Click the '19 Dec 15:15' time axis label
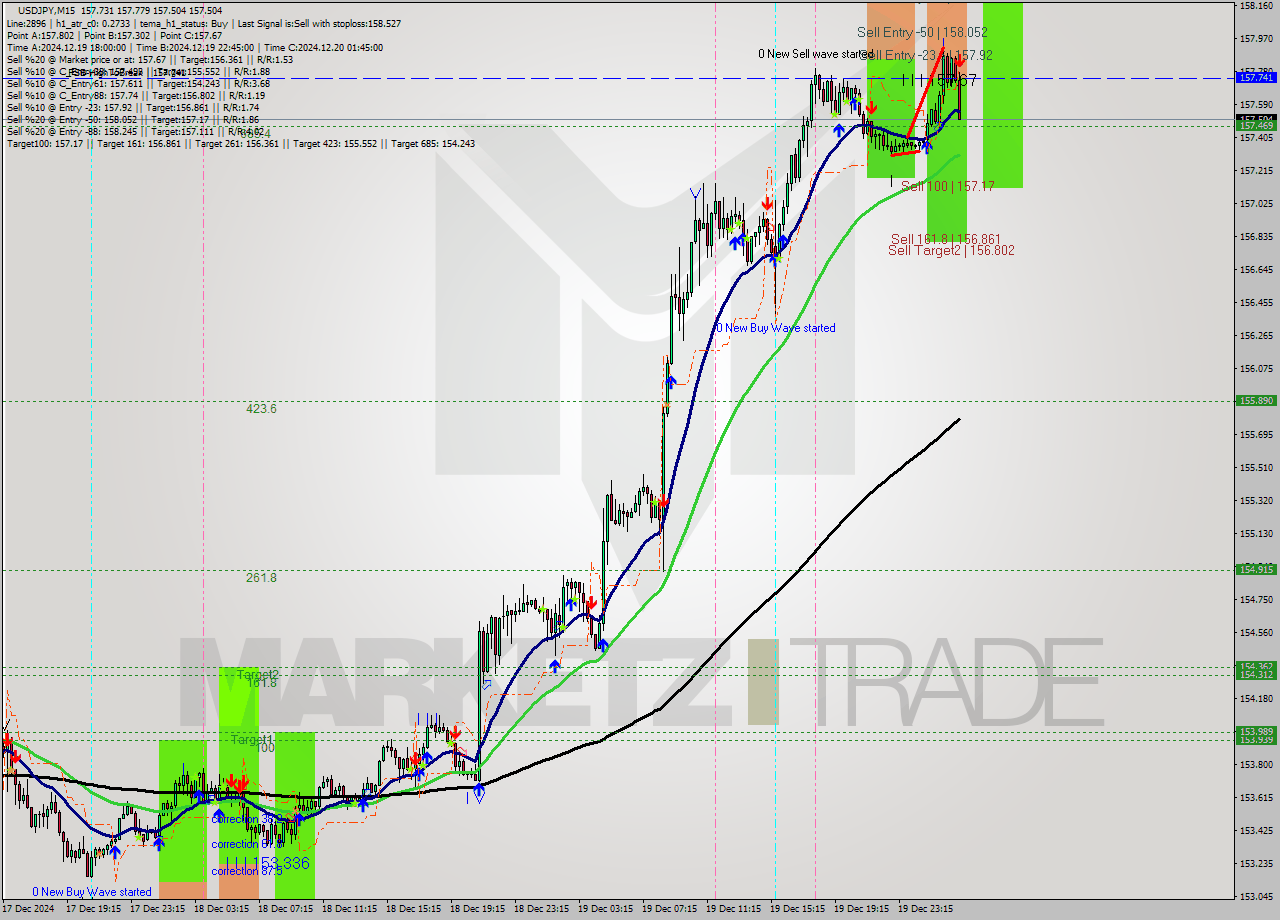 [x=798, y=909]
